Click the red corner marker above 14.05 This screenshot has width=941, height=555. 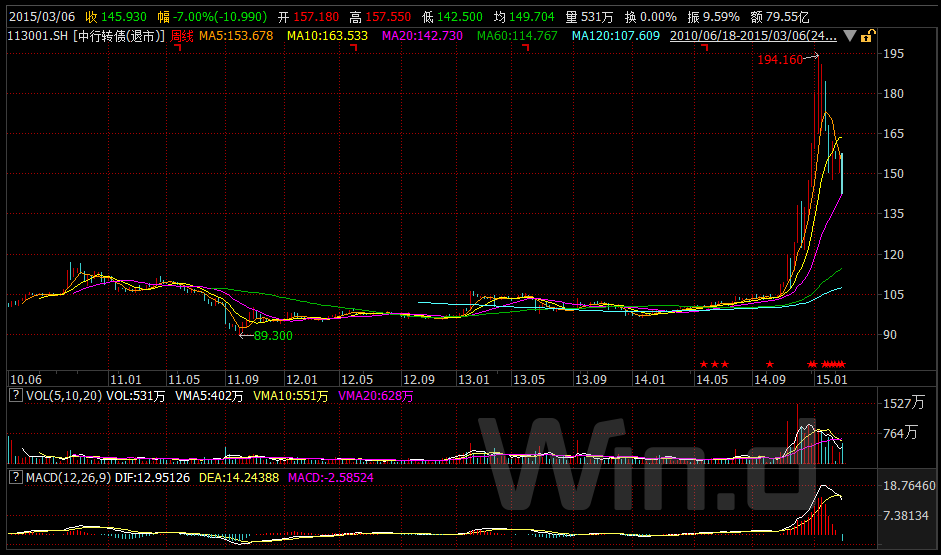coord(705,47)
